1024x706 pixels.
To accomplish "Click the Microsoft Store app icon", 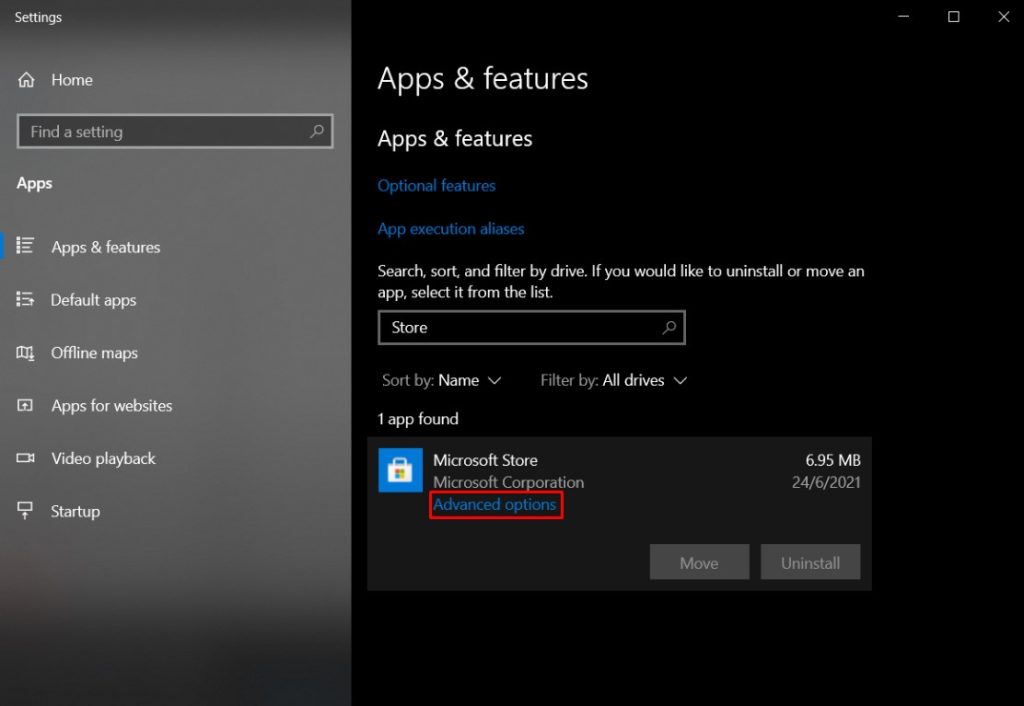I will click(x=400, y=470).
